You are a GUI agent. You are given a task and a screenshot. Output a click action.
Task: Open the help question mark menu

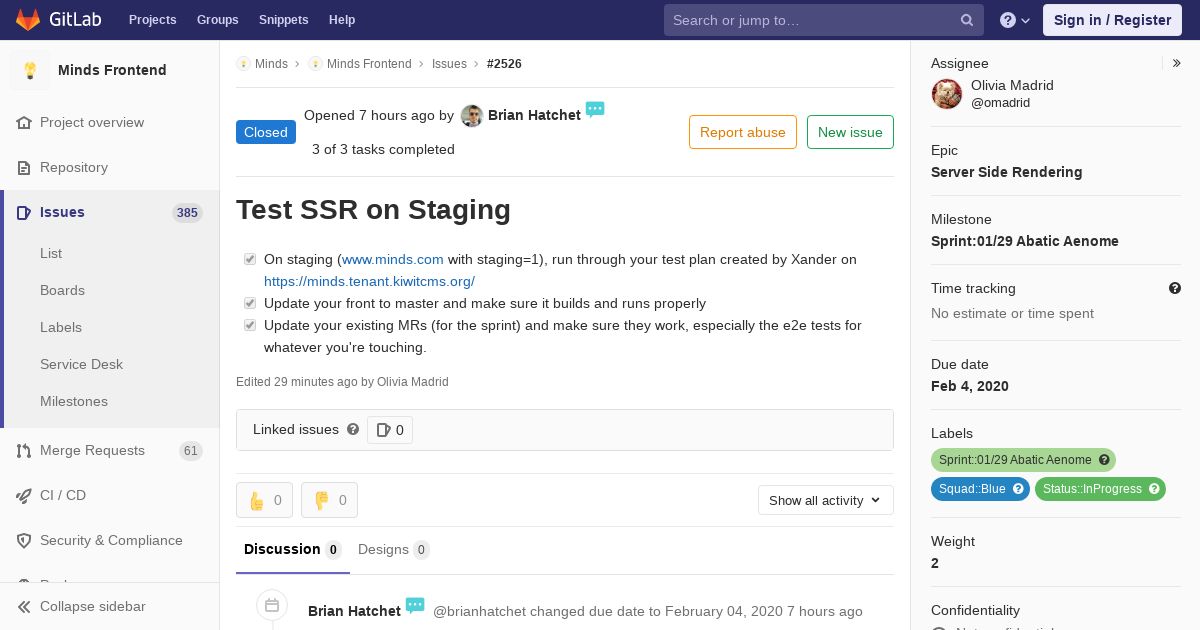(1015, 20)
